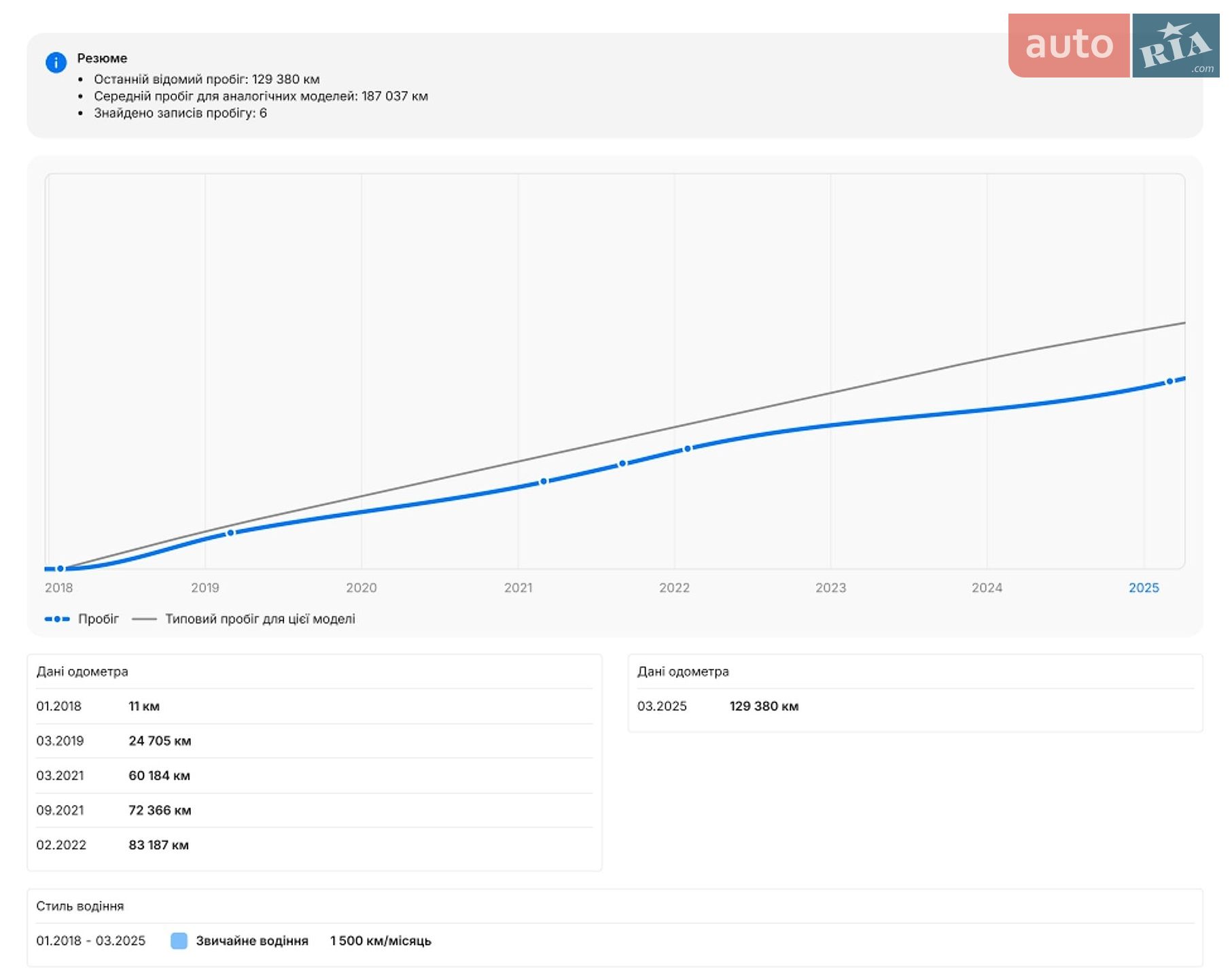Click the '01.2018 - 03.2025' period text
The image size is (1232, 979).
(x=90, y=941)
